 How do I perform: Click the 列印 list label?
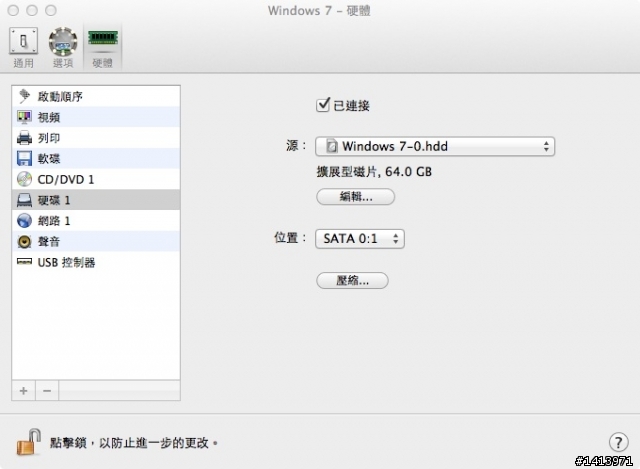tap(49, 138)
